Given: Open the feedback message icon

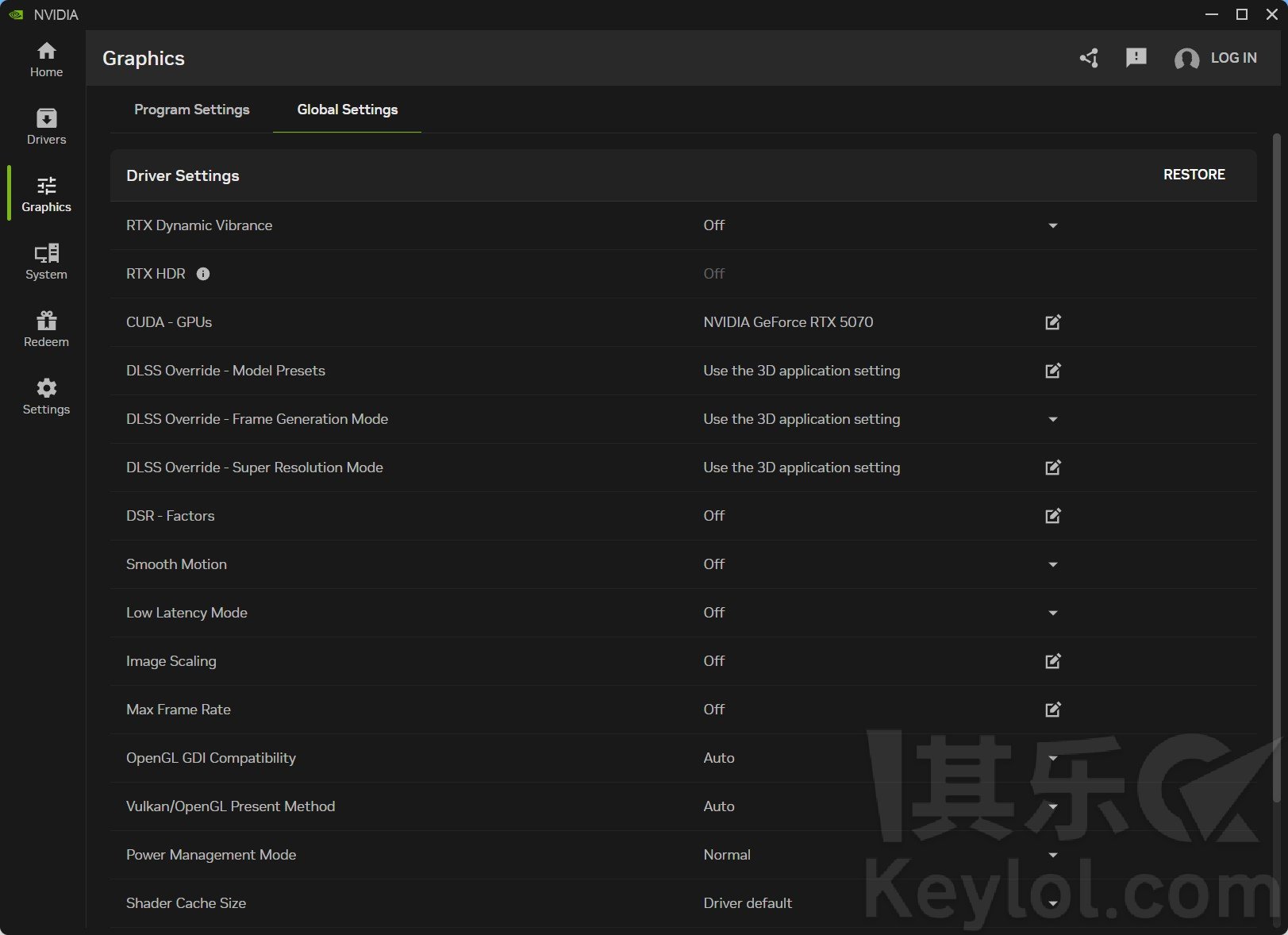Looking at the screenshot, I should (x=1136, y=58).
